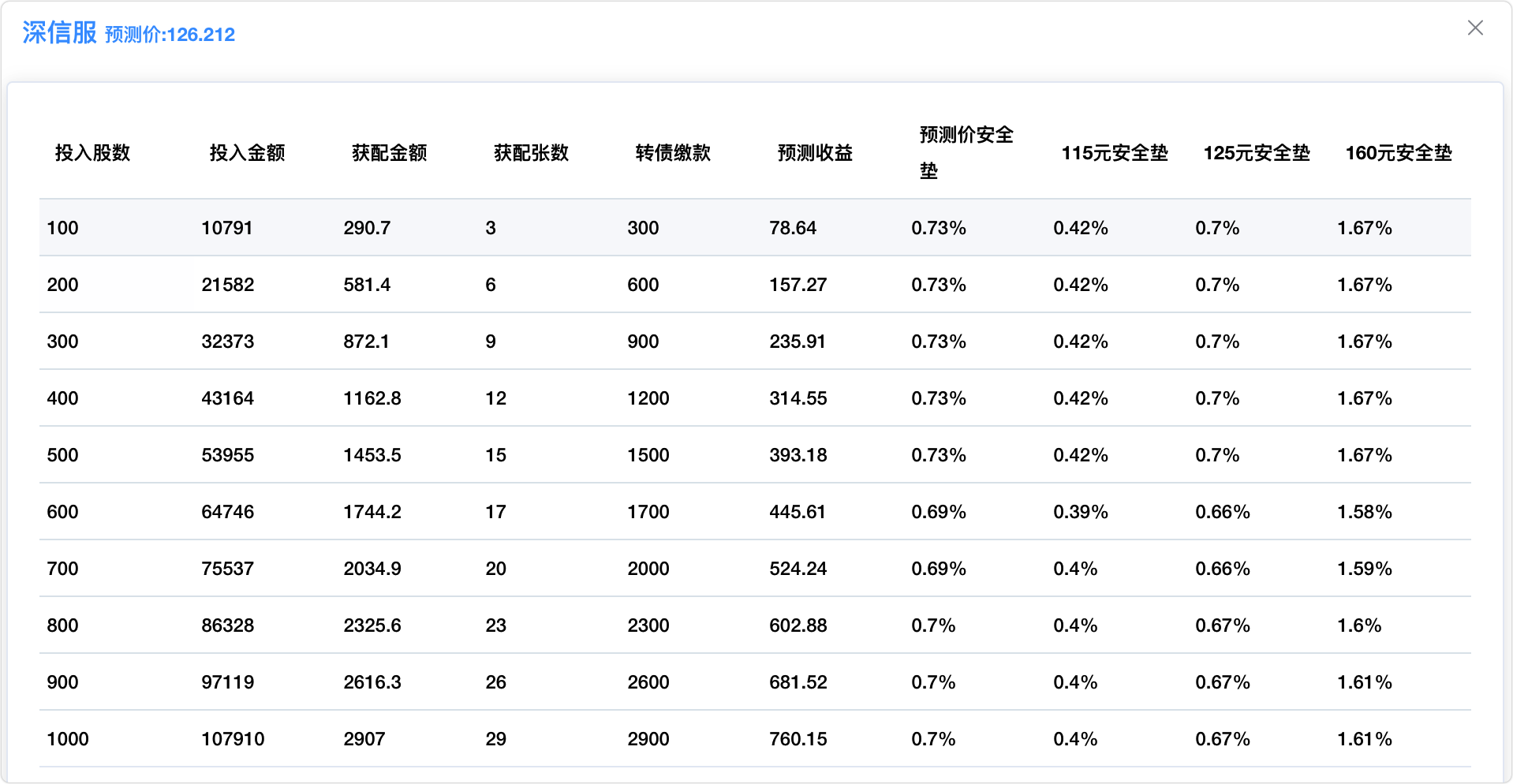The image size is (1513, 784).
Task: Select the 581.4 allocated amount cell
Action: pyautogui.click(x=367, y=285)
